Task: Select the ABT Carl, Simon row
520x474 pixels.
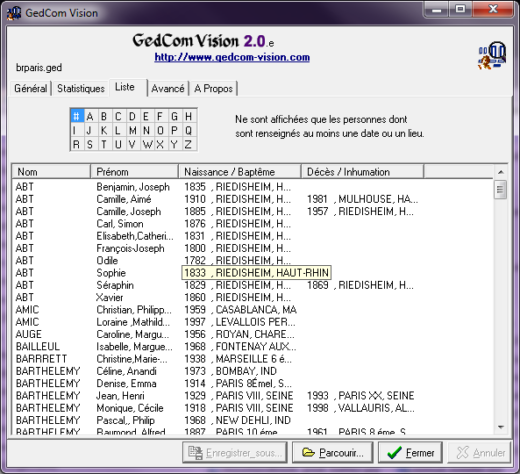Action: pyautogui.click(x=252, y=224)
